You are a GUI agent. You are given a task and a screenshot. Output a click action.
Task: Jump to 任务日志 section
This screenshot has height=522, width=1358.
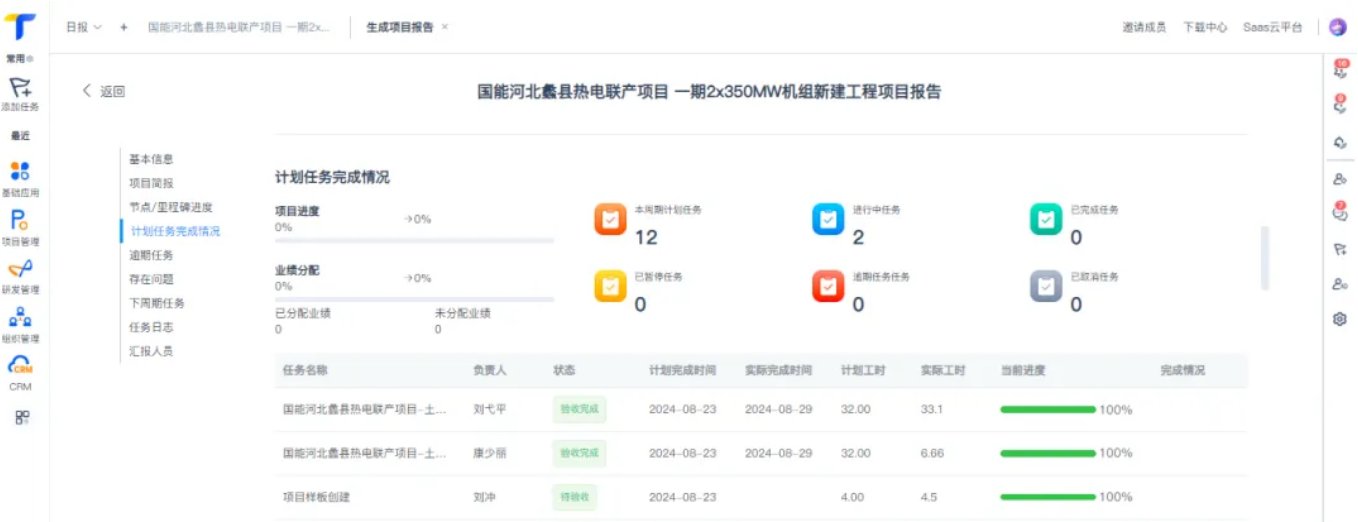(151, 327)
